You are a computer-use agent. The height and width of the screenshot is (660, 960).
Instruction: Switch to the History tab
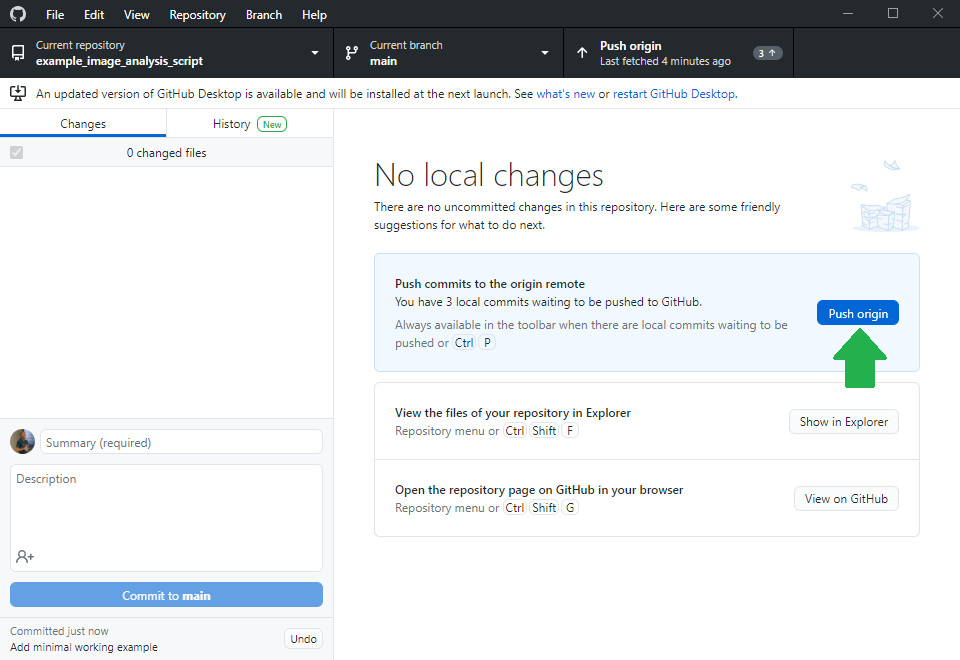click(249, 124)
